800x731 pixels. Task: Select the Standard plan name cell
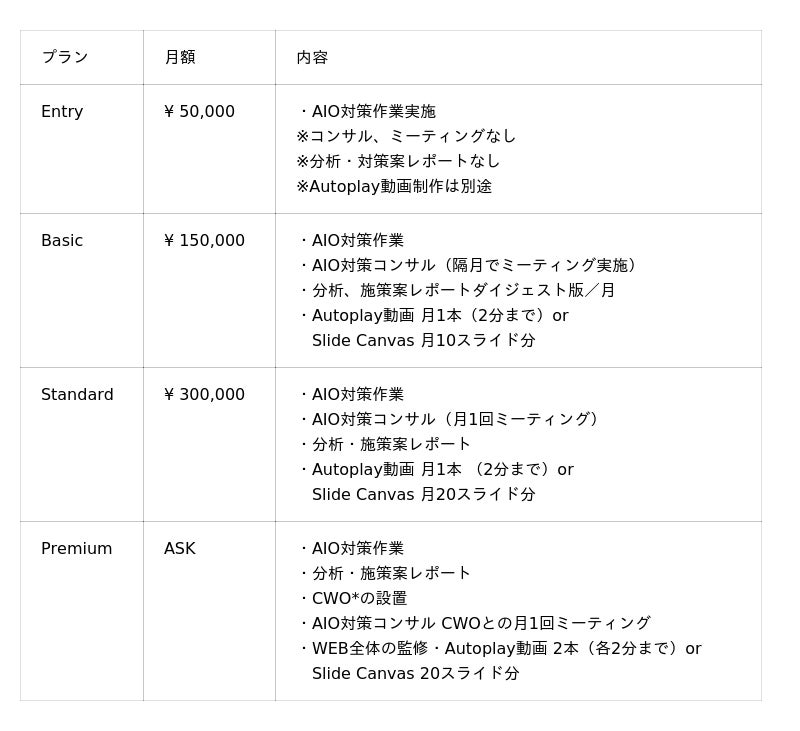pos(77,394)
